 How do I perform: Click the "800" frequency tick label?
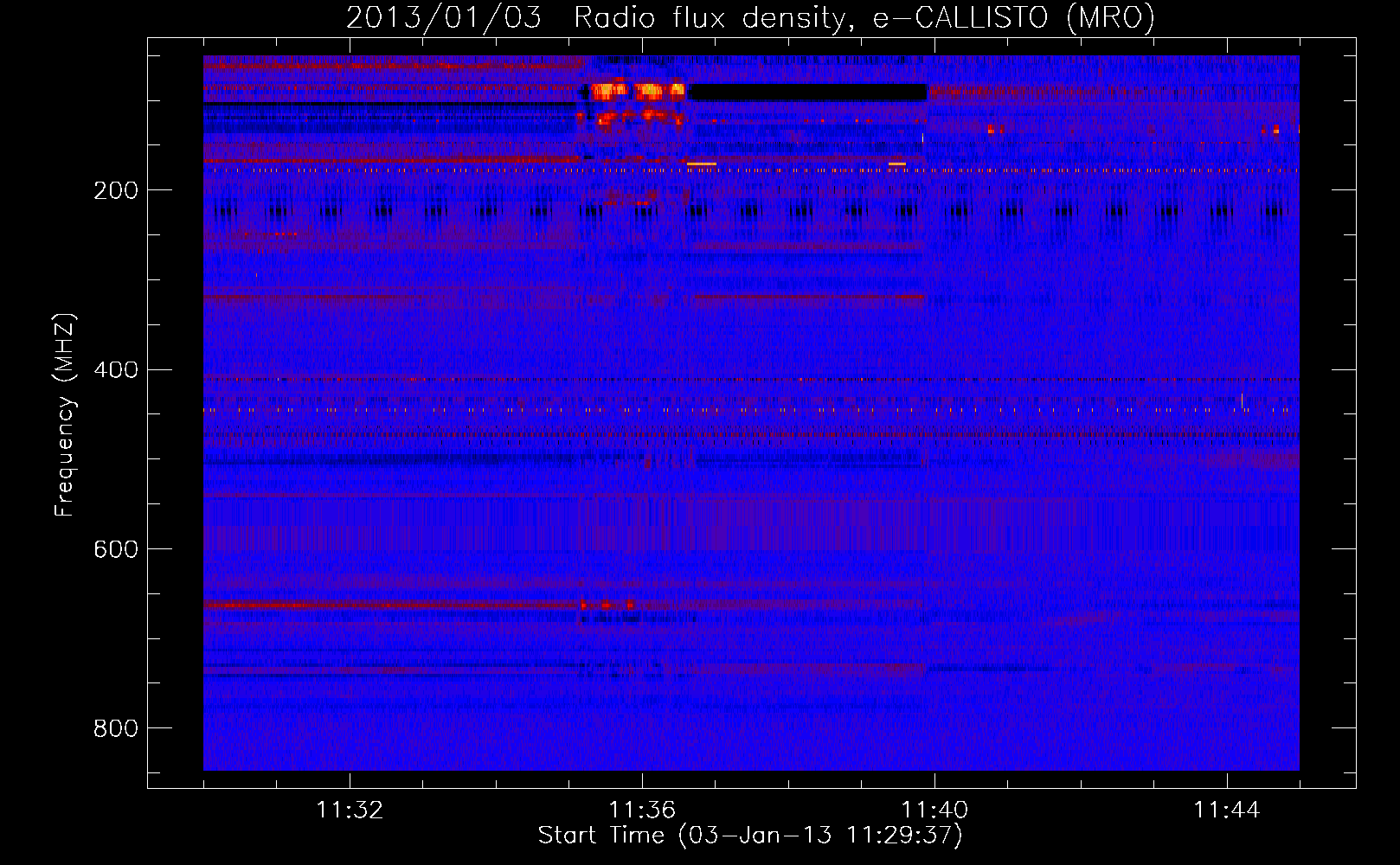pos(116,729)
